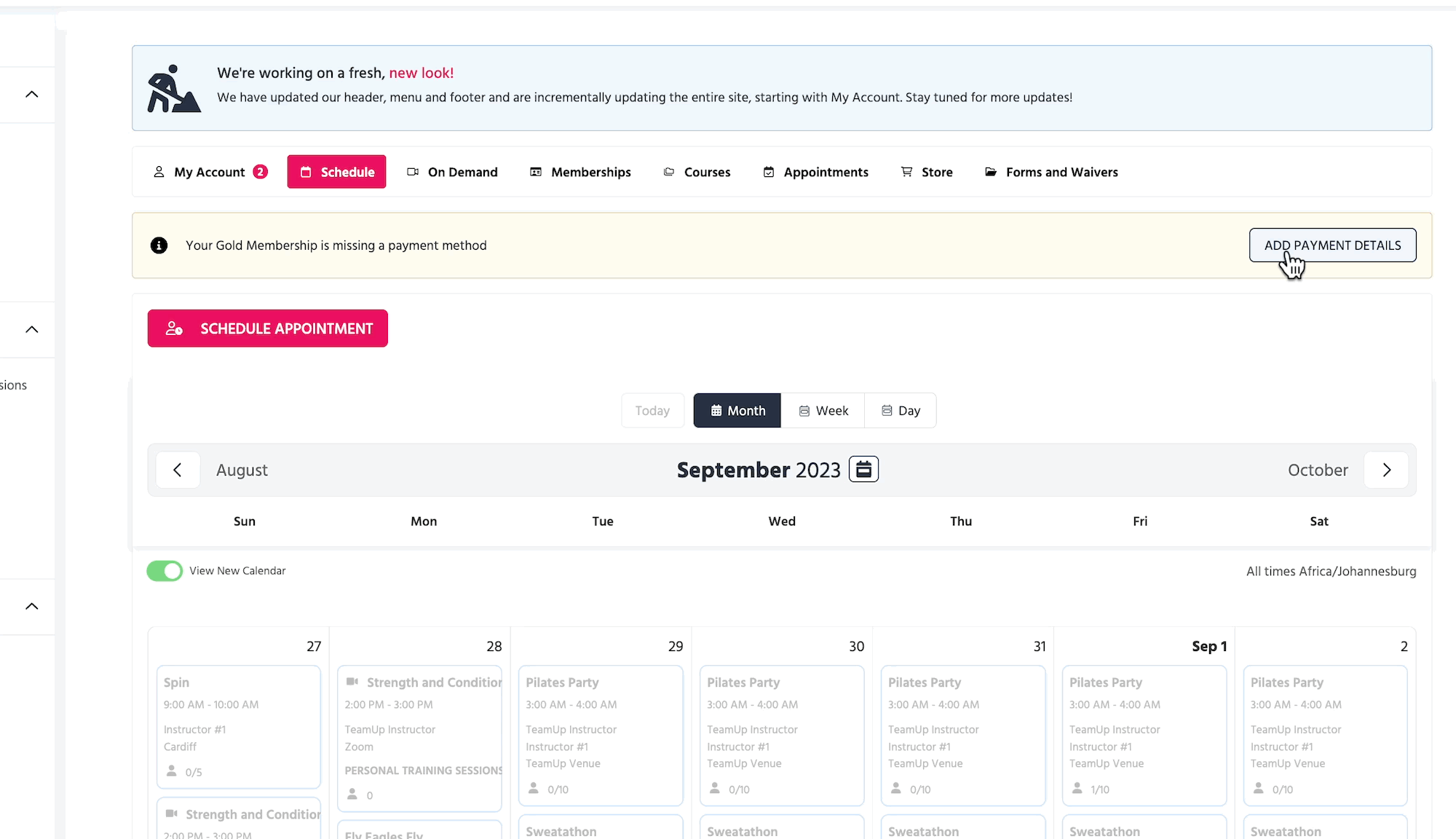The width and height of the screenshot is (1456, 839).
Task: Click the Schedule Appointment button
Action: click(x=268, y=328)
